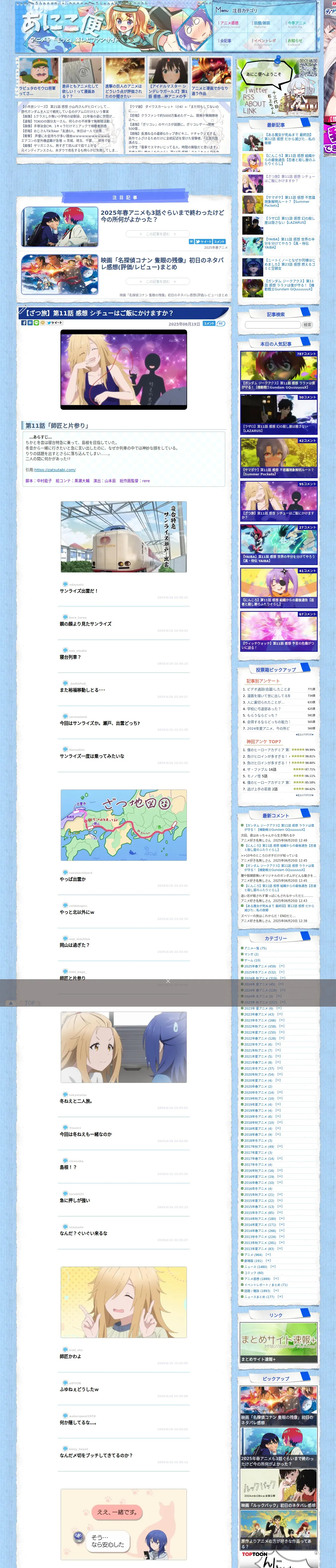Click the ツイート button under the 2025年春アニメ featured article
Image resolution: width=336 pixels, height=1568 pixels.
(x=203, y=242)
